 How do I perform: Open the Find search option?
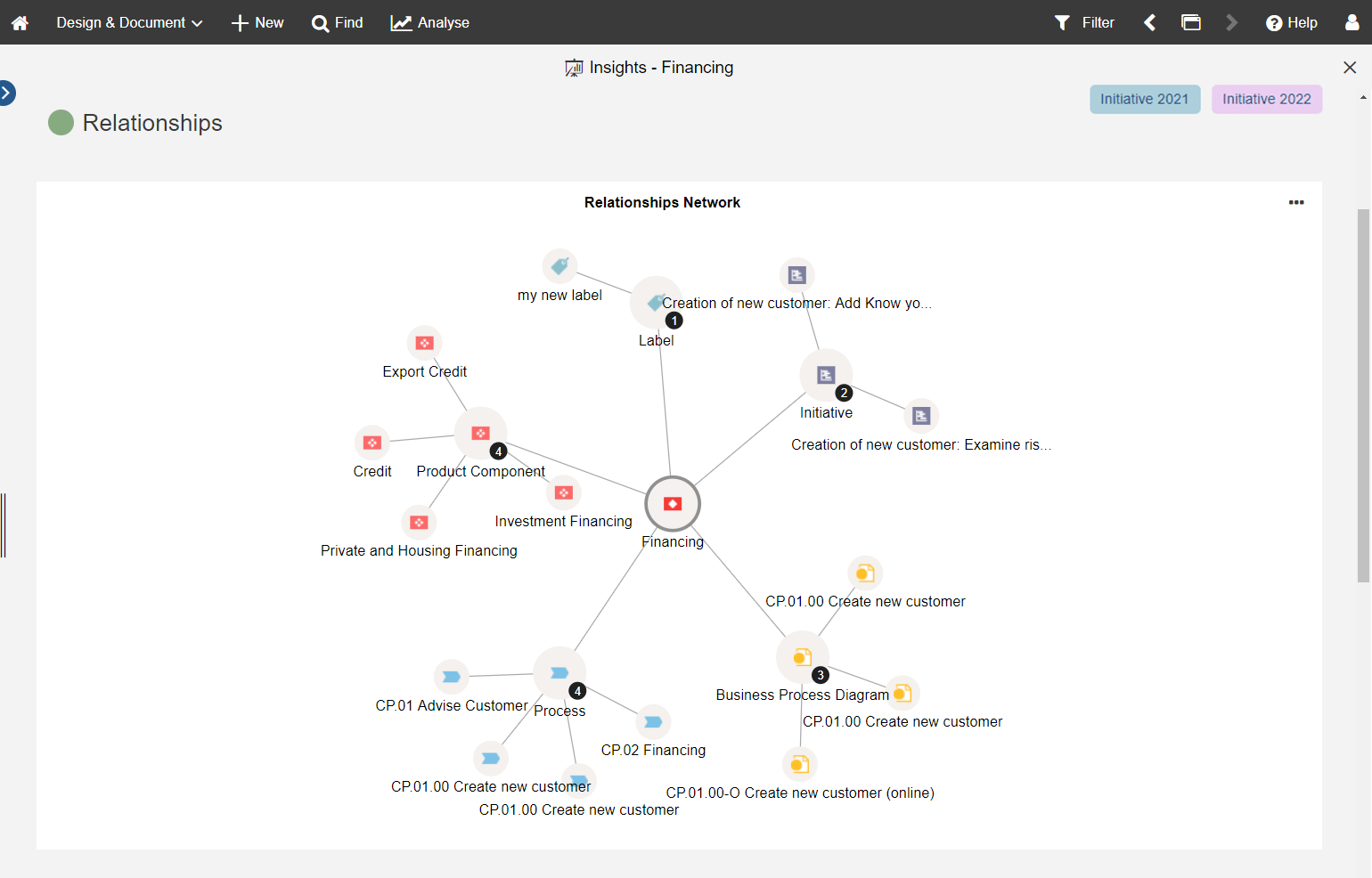[x=338, y=22]
